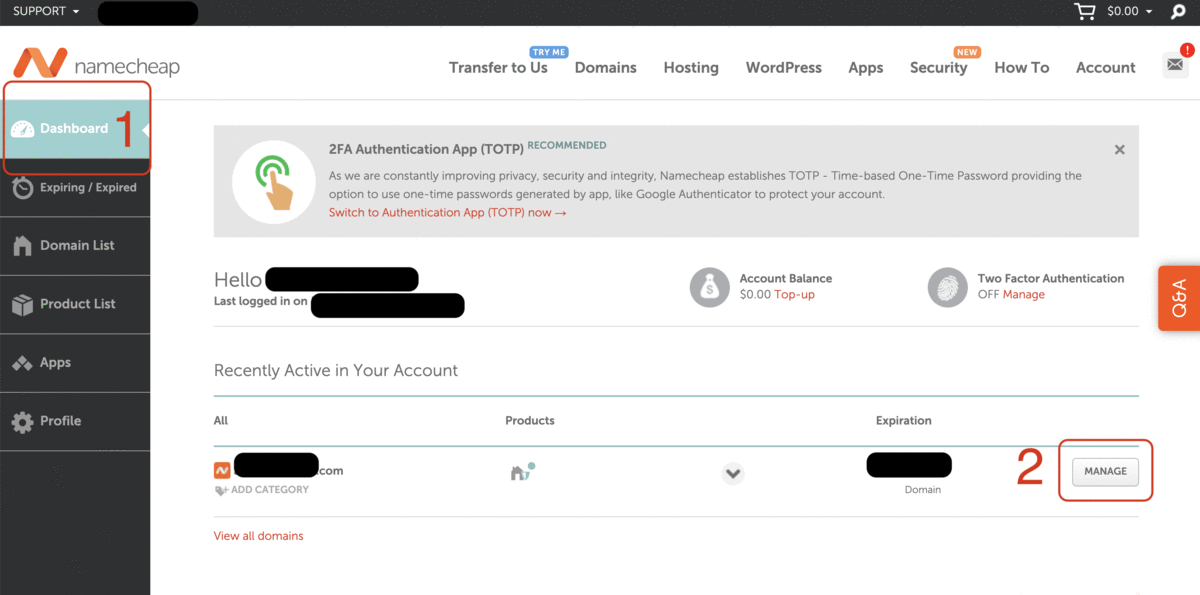Image resolution: width=1200 pixels, height=595 pixels.
Task: Open the Account menu
Action: pyautogui.click(x=1106, y=67)
